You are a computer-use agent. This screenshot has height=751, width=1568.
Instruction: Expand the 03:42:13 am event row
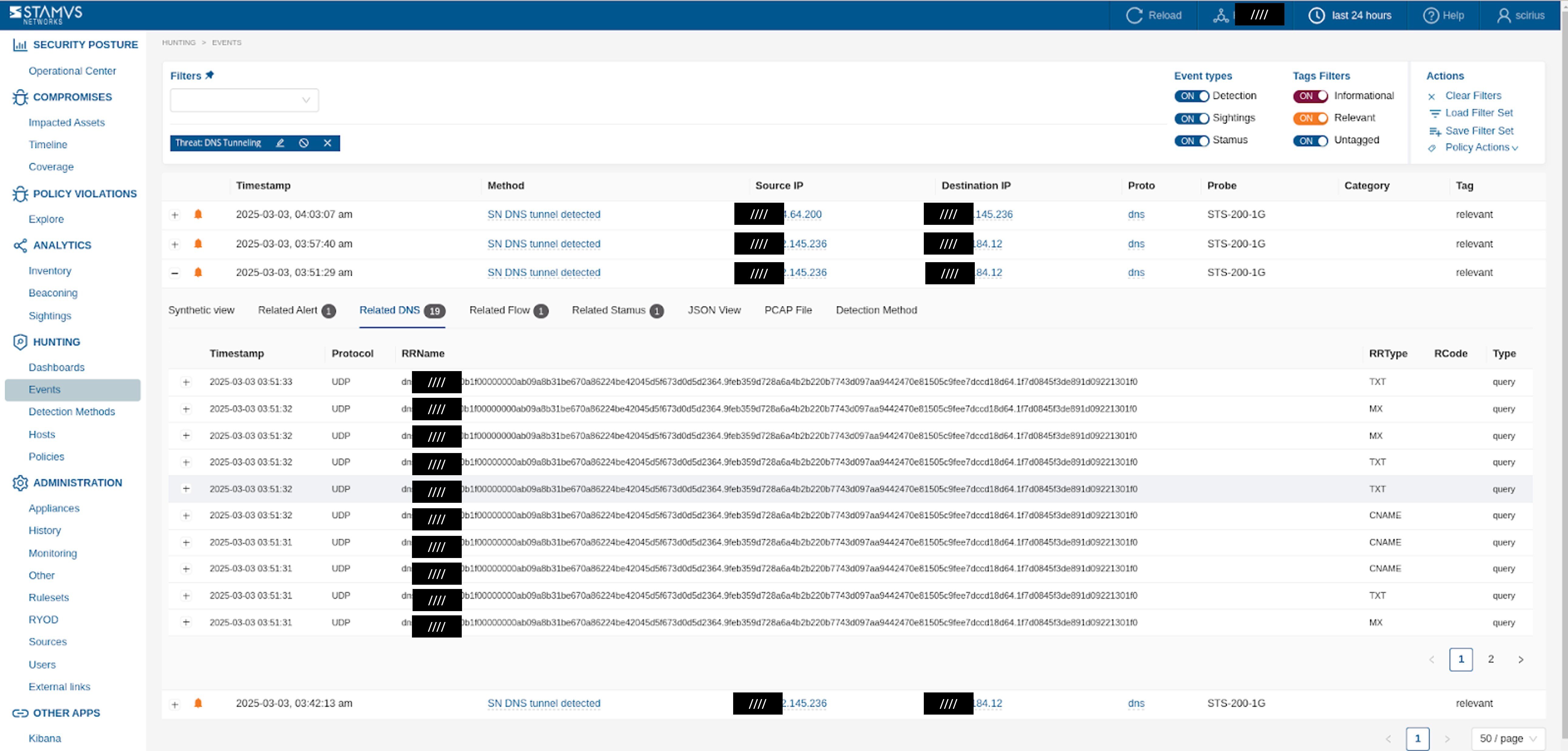pyautogui.click(x=175, y=704)
